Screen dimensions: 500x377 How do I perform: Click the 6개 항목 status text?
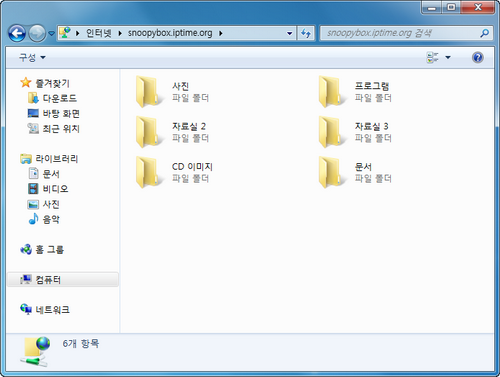click(x=81, y=343)
